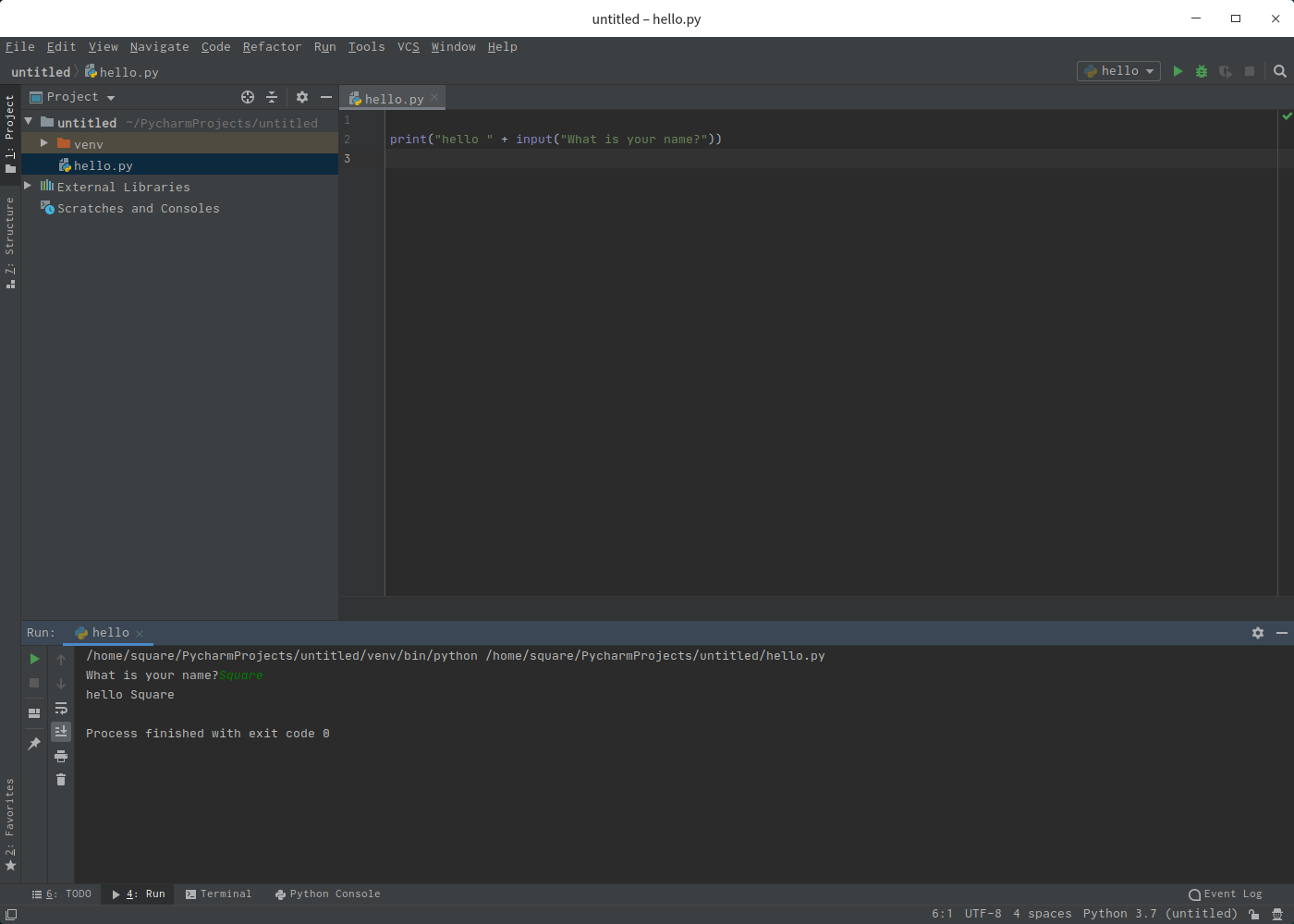Expand the venv folder
The height and width of the screenshot is (924, 1294).
(x=43, y=143)
